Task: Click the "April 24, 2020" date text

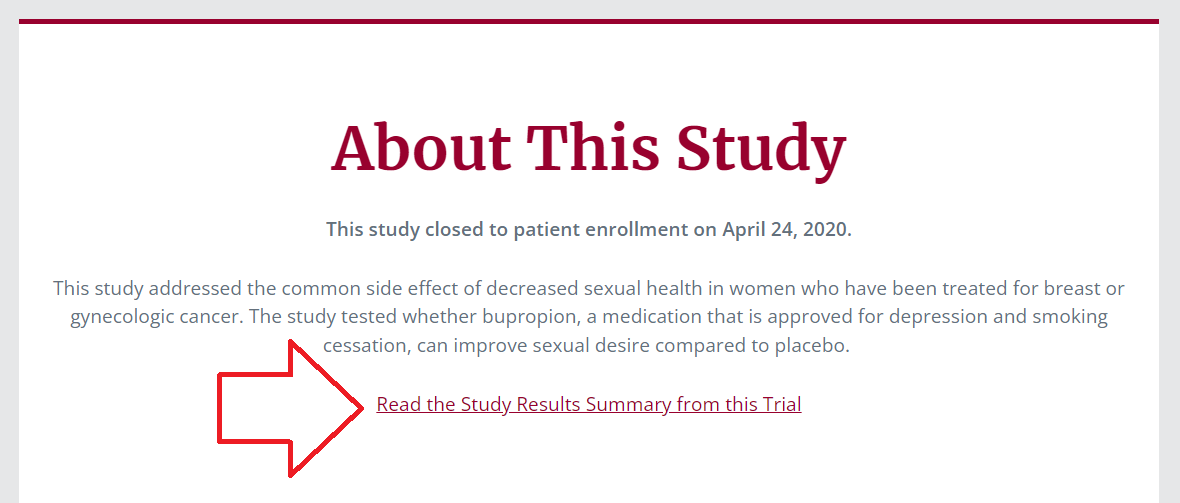Action: tap(786, 229)
